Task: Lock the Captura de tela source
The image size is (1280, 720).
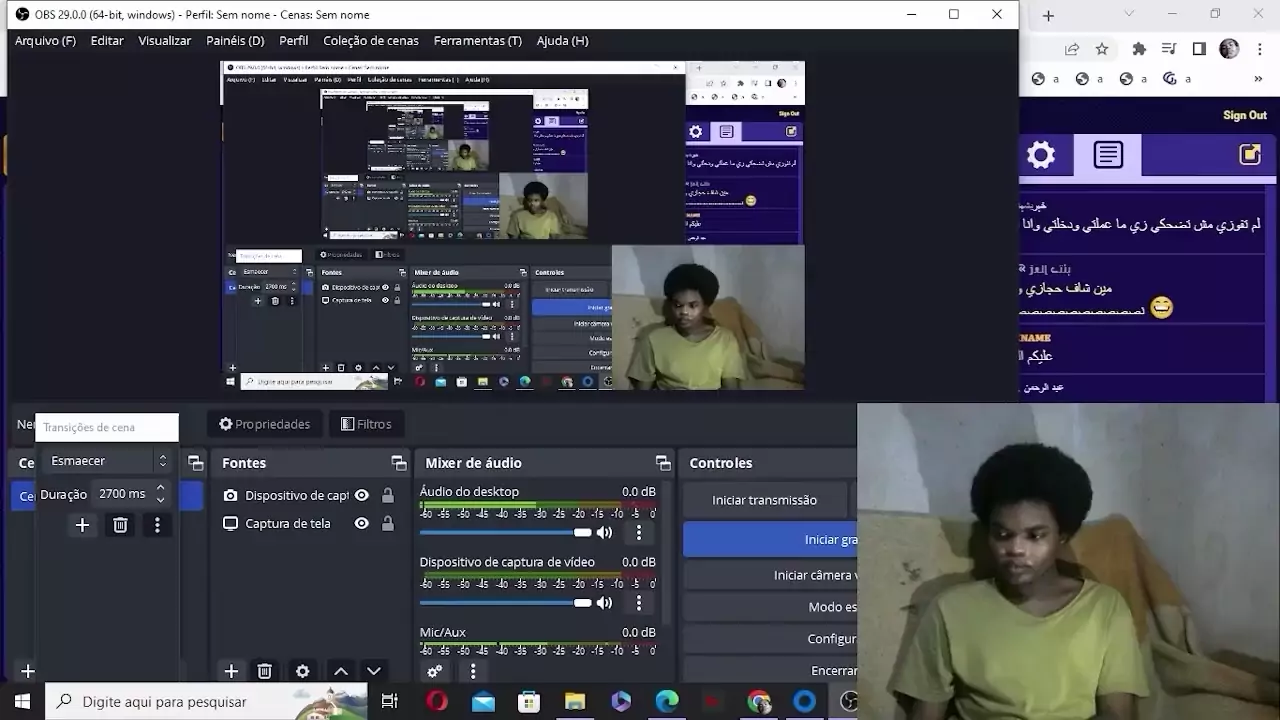Action: [388, 523]
